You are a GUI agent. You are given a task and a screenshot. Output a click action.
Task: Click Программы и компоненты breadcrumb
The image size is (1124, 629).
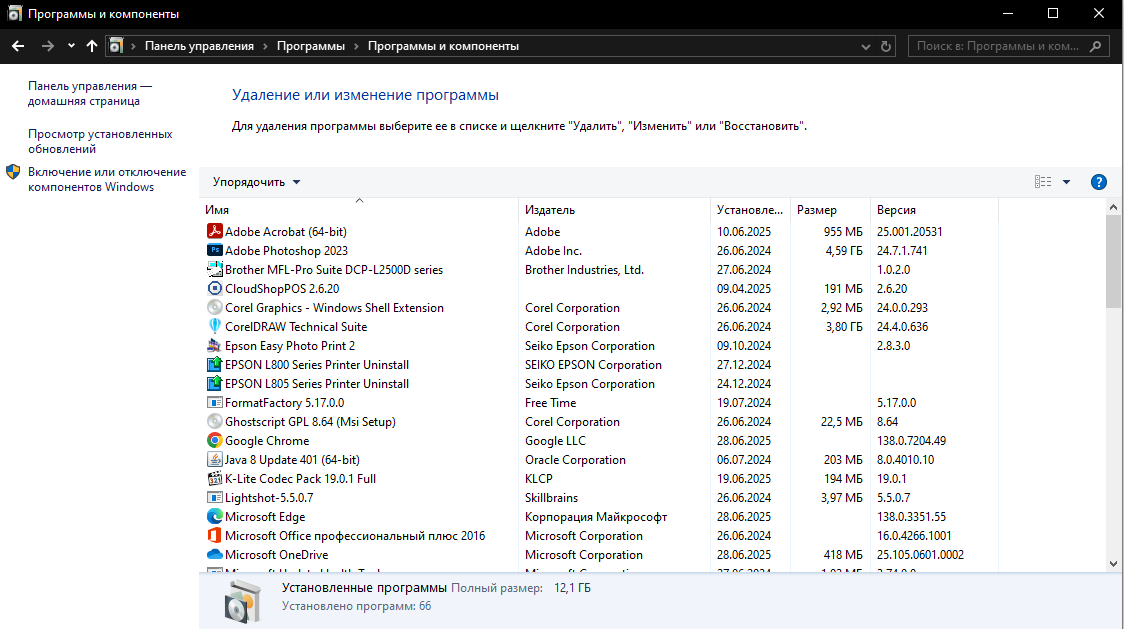click(x=443, y=46)
